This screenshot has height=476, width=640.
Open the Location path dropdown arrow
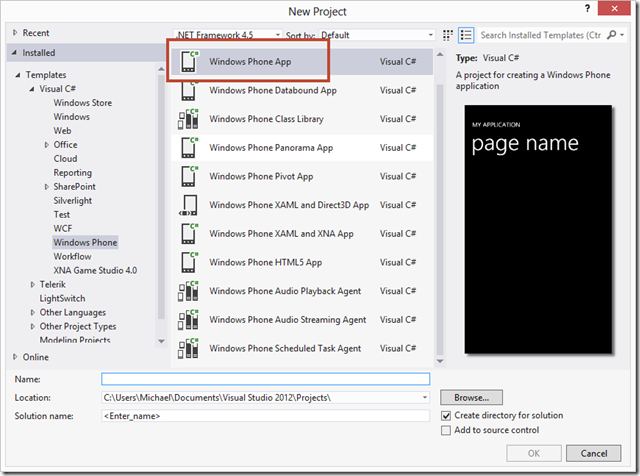(x=424, y=397)
